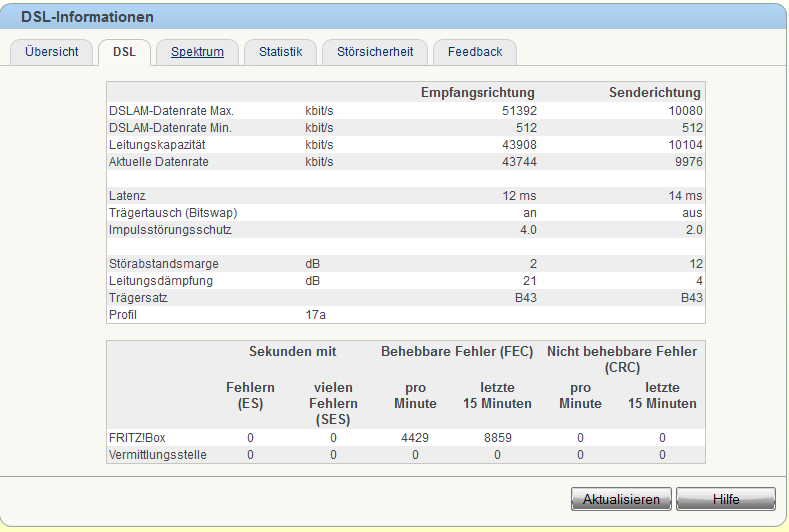This screenshot has height=532, width=789.
Task: Click the Störabstandsmarge send value 12
Action: 696,264
